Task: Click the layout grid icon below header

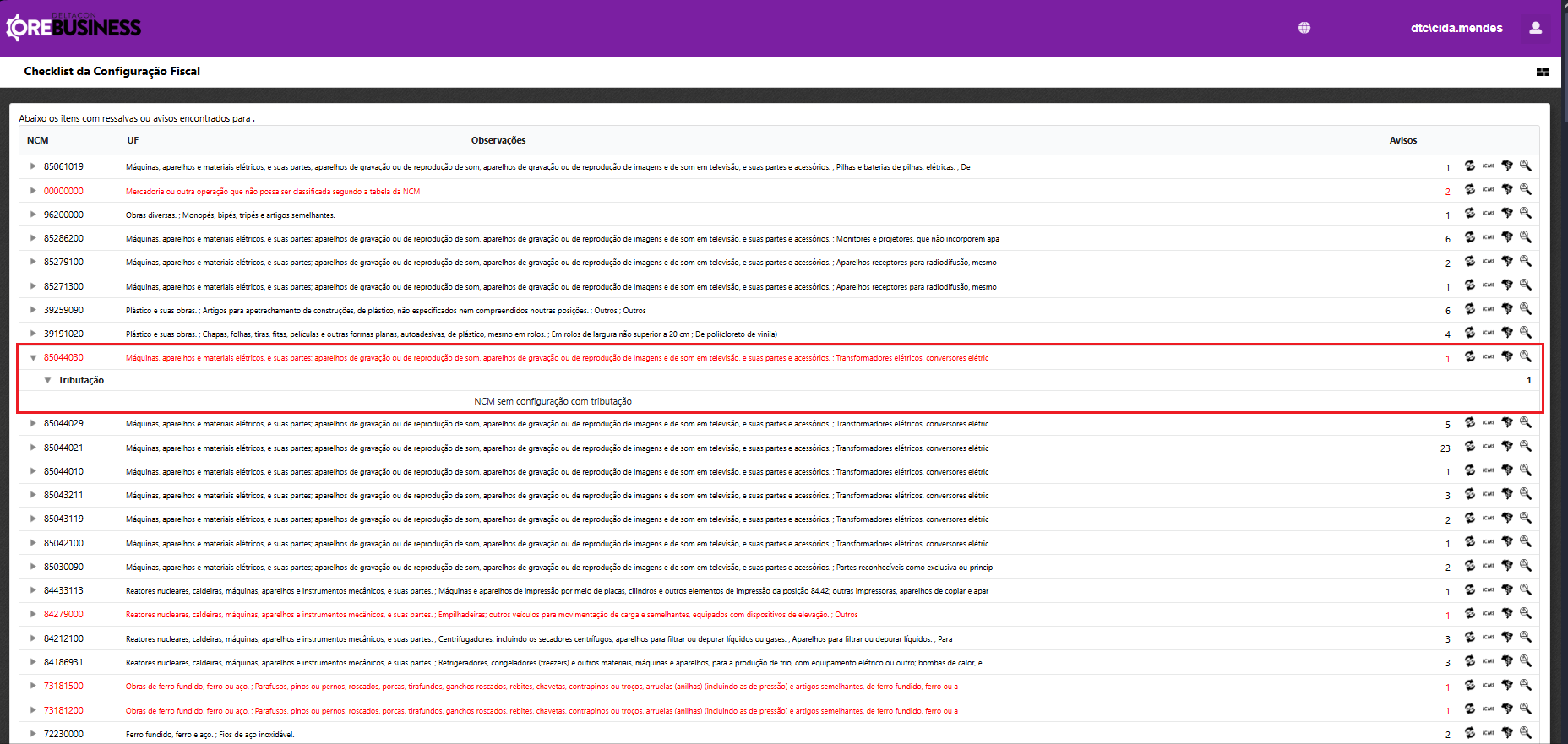Action: click(1543, 72)
